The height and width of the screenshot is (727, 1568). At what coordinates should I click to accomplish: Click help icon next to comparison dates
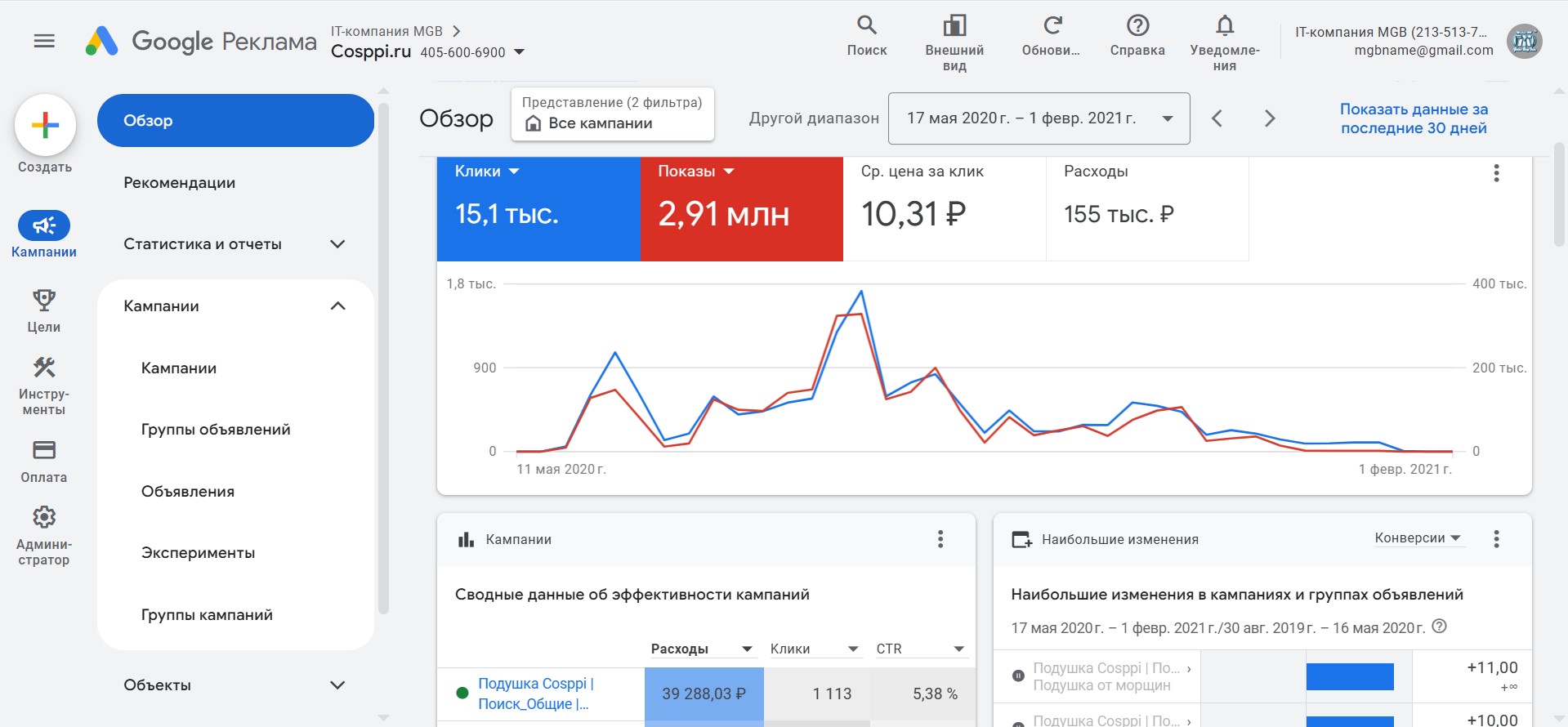coord(1440,627)
